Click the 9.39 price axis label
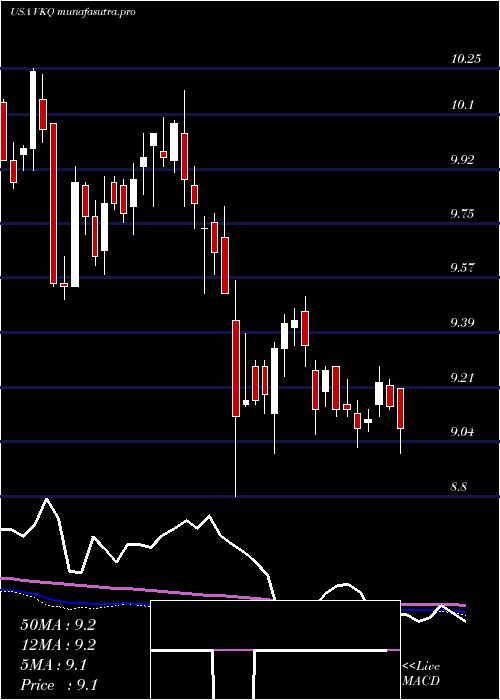 coord(464,322)
